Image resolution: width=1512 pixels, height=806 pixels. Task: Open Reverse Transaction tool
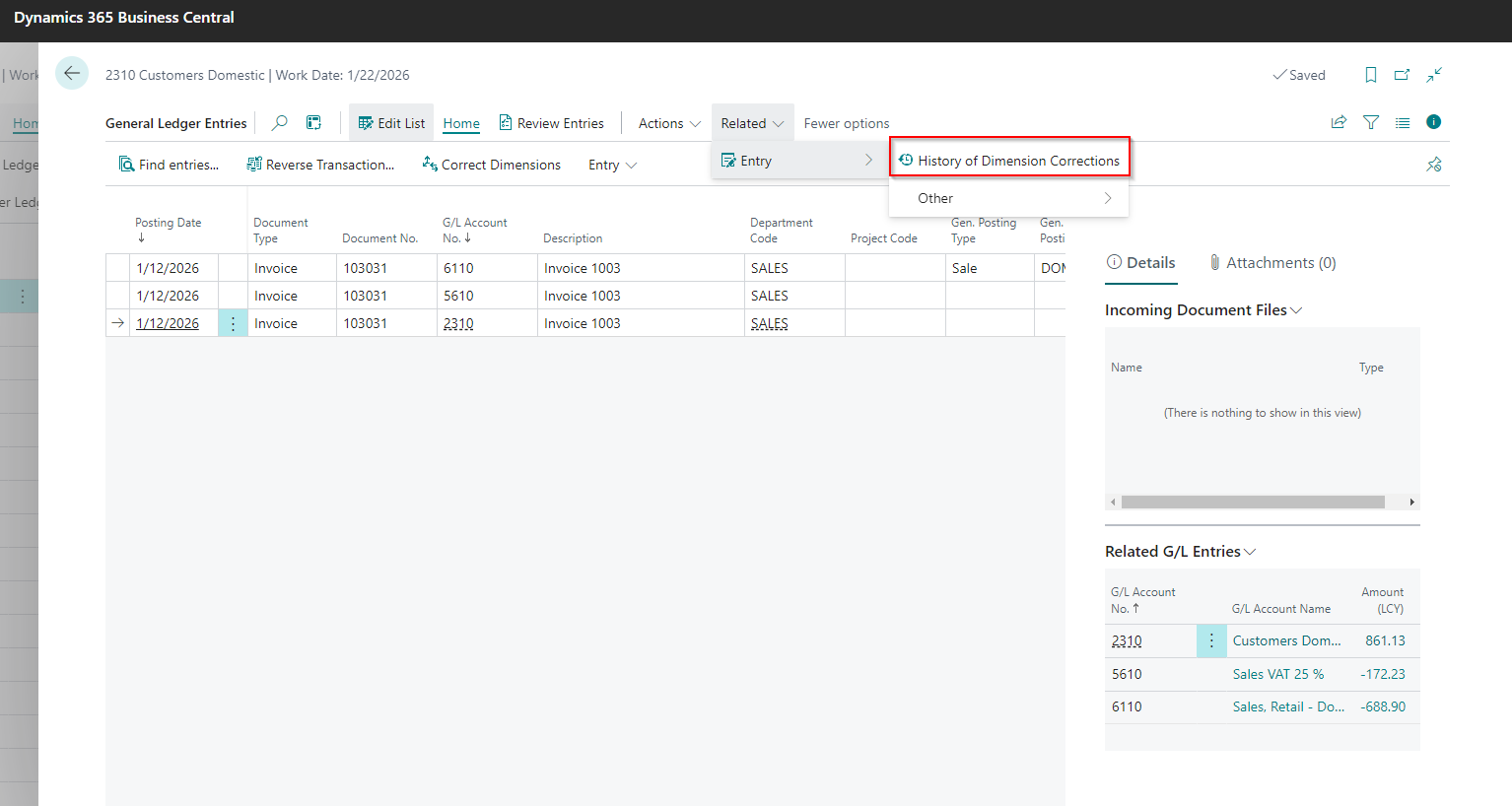(319, 164)
